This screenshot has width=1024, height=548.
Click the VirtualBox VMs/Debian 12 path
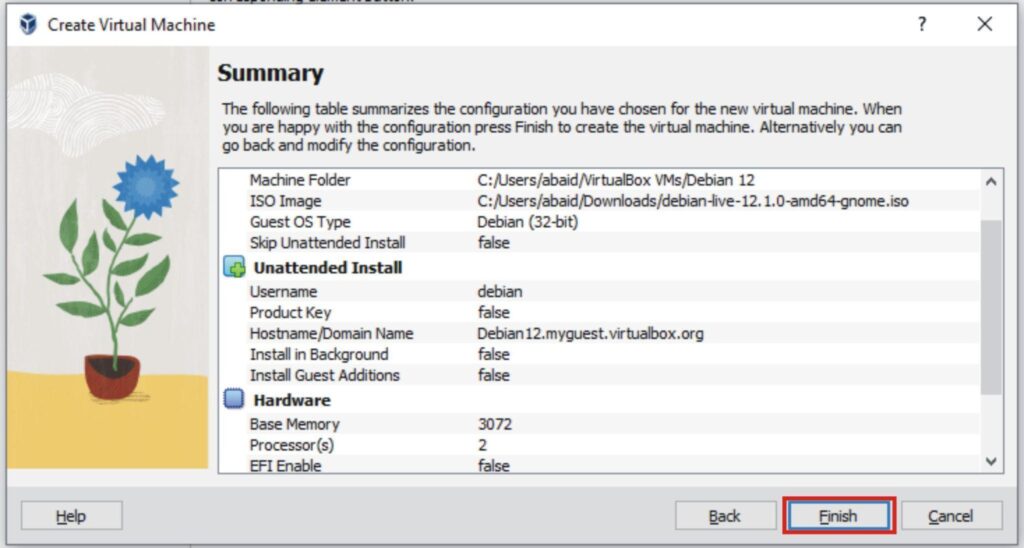[616, 180]
